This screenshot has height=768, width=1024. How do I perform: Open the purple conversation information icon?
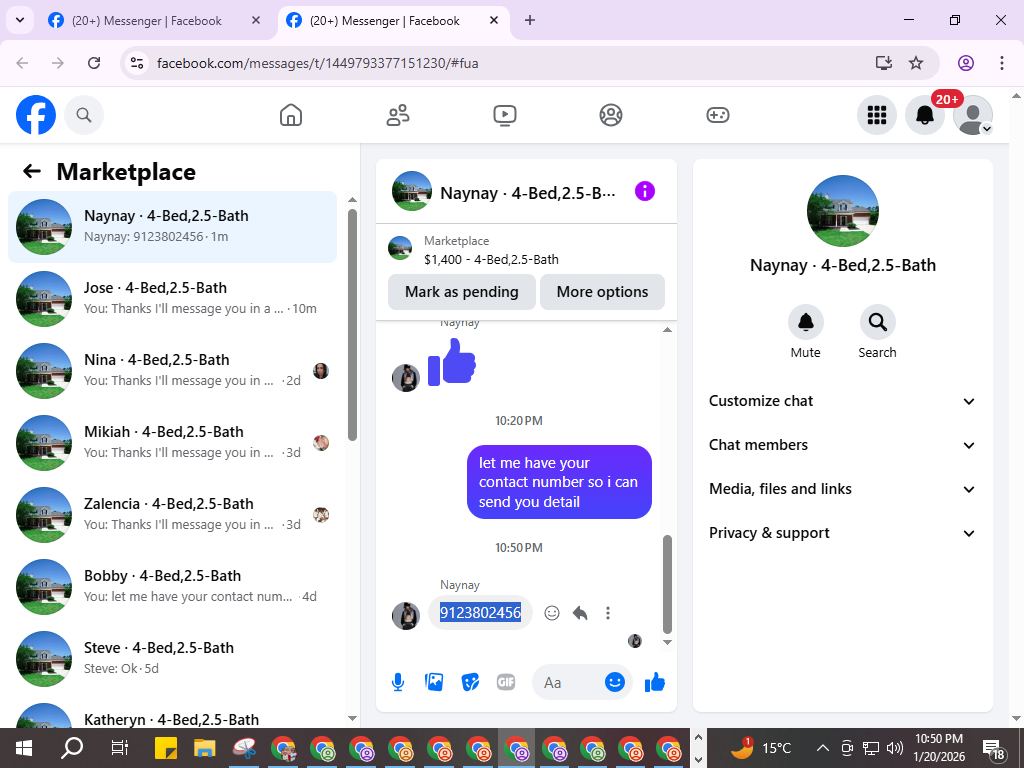[645, 191]
